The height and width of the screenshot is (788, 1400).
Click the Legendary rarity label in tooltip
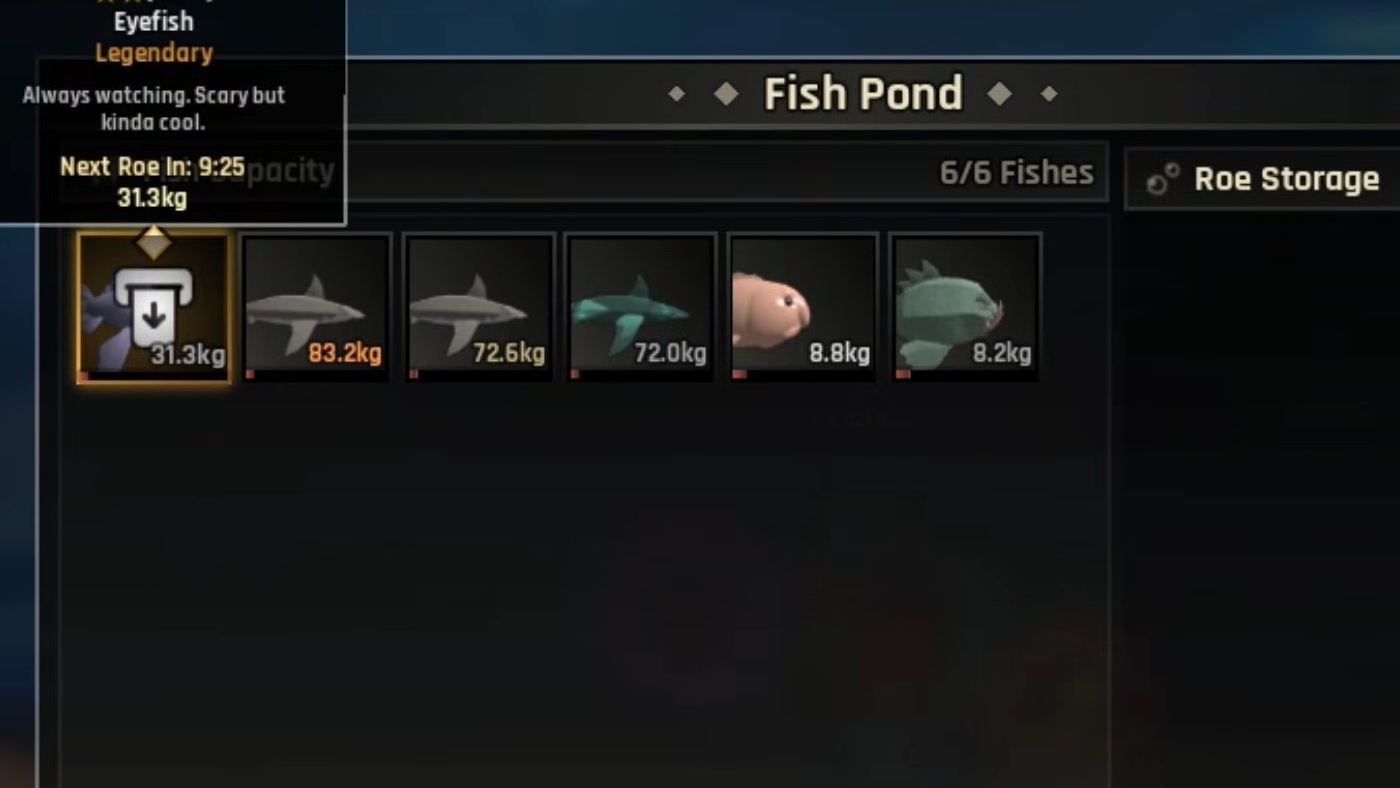(x=154, y=53)
